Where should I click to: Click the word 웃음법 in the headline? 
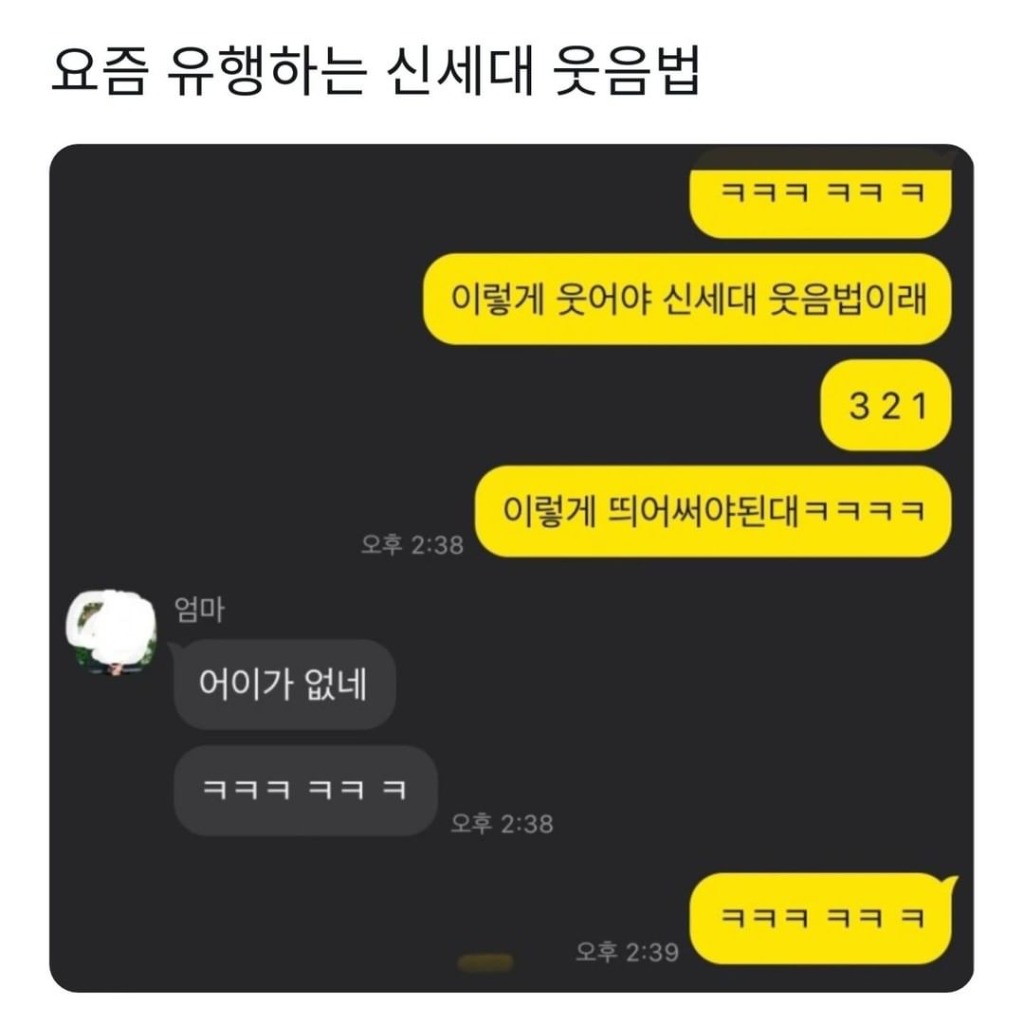628,72
